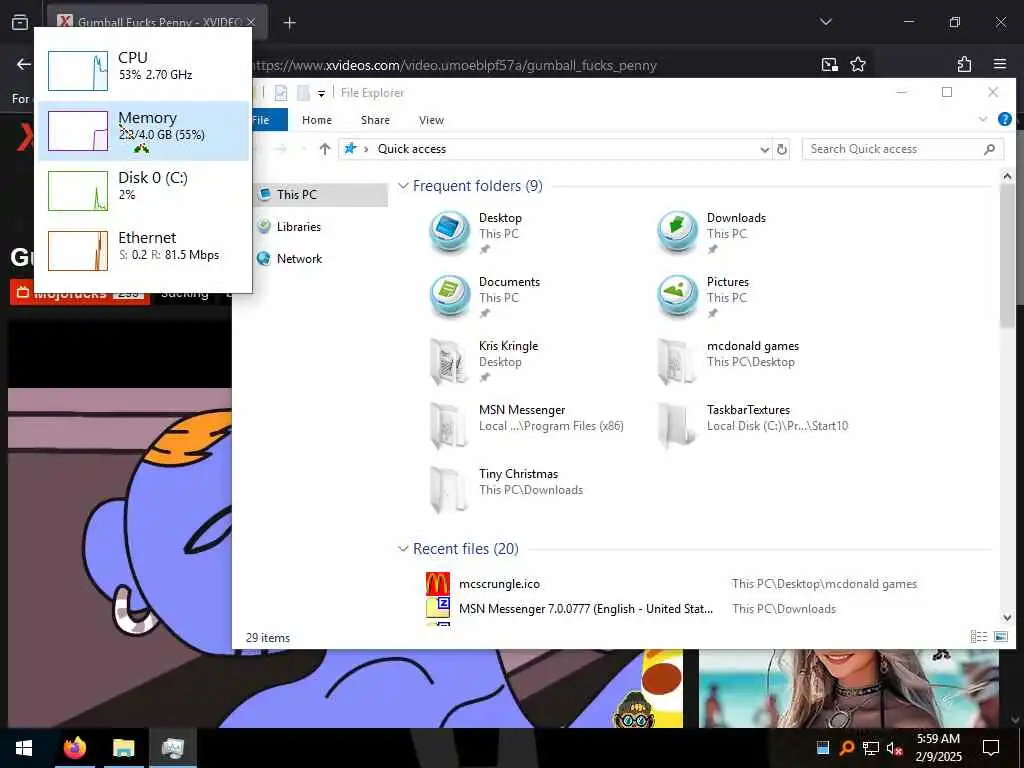This screenshot has width=1024, height=768.
Task: Collapse the Recent files group
Action: point(404,549)
